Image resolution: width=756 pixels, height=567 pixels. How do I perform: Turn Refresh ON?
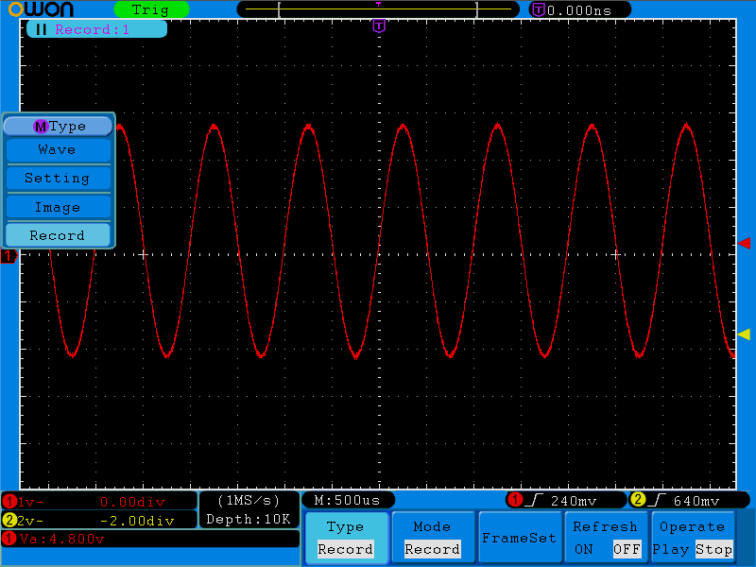583,549
